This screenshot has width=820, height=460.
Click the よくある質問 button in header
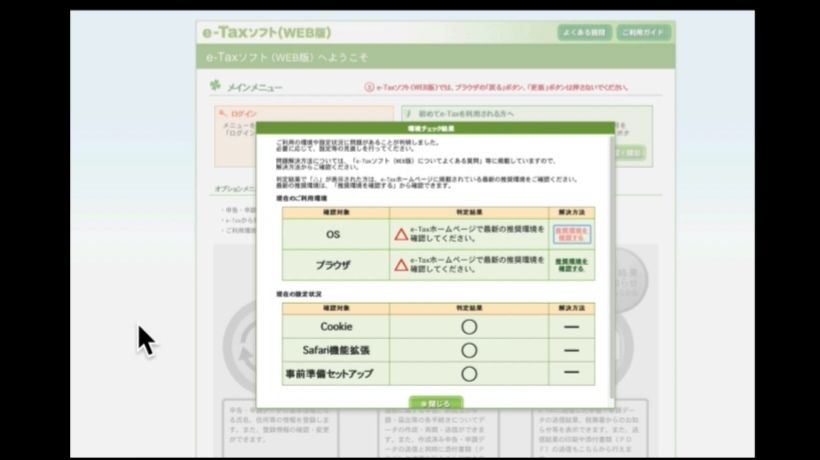click(584, 33)
